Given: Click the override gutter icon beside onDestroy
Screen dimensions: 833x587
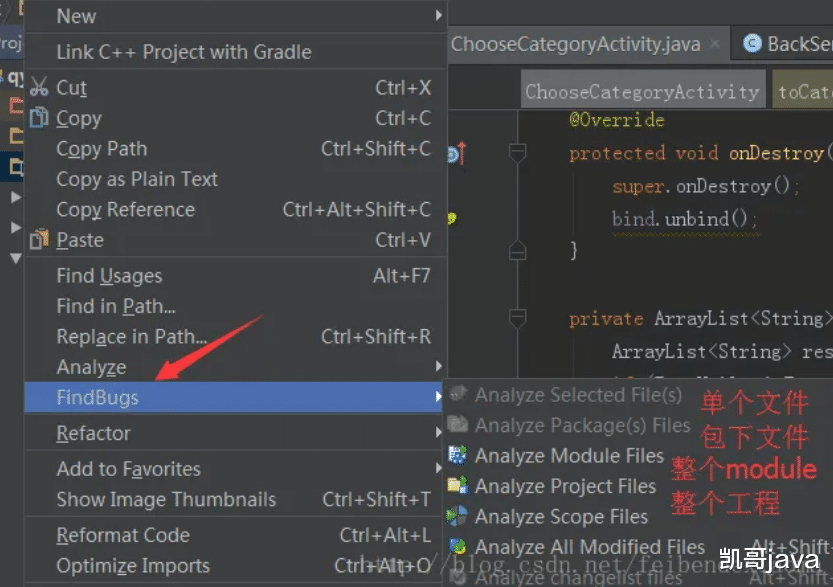Looking at the screenshot, I should click(455, 153).
